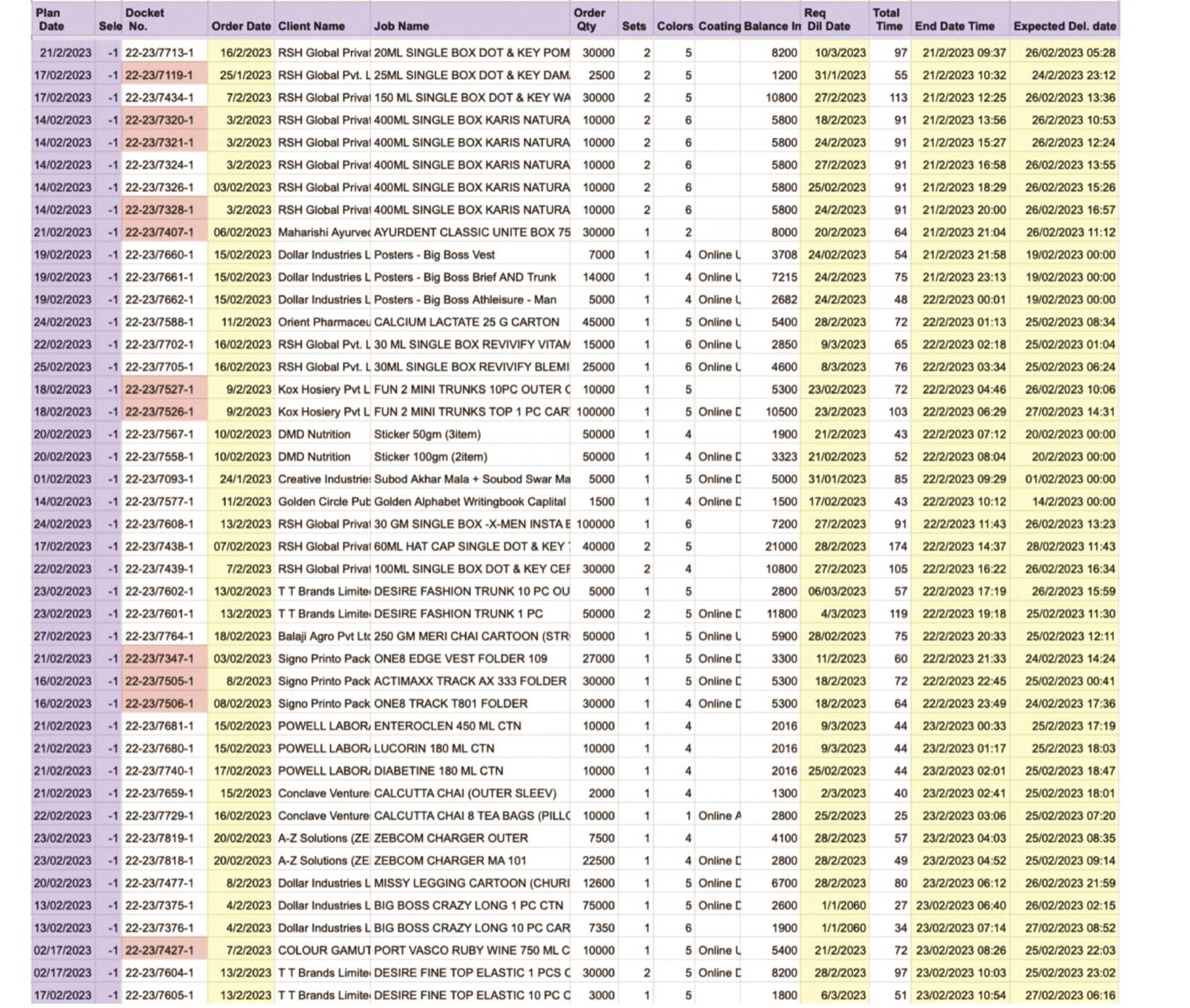The image size is (1190, 1008).
Task: Select the Golden Alphabet Writingbook job cell
Action: tap(470, 501)
